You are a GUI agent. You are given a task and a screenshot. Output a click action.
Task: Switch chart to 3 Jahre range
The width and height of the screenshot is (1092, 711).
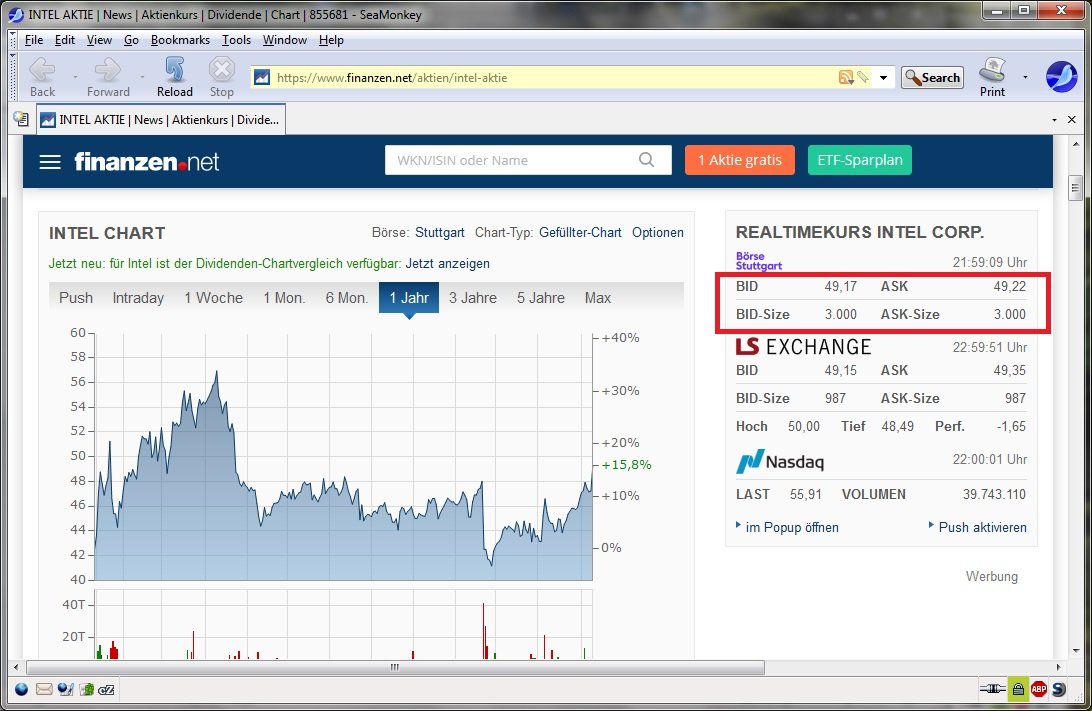(x=473, y=298)
